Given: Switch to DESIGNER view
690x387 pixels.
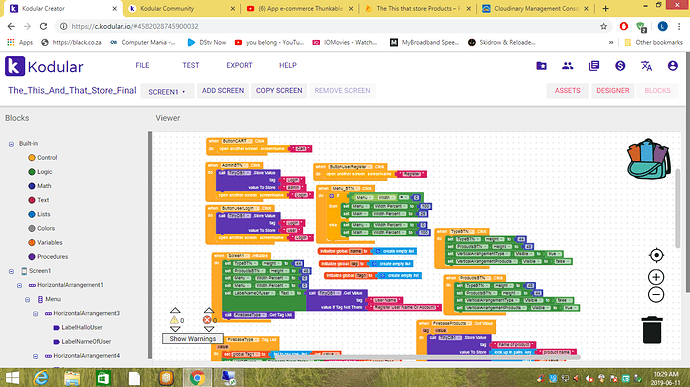Looking at the screenshot, I should (x=613, y=91).
